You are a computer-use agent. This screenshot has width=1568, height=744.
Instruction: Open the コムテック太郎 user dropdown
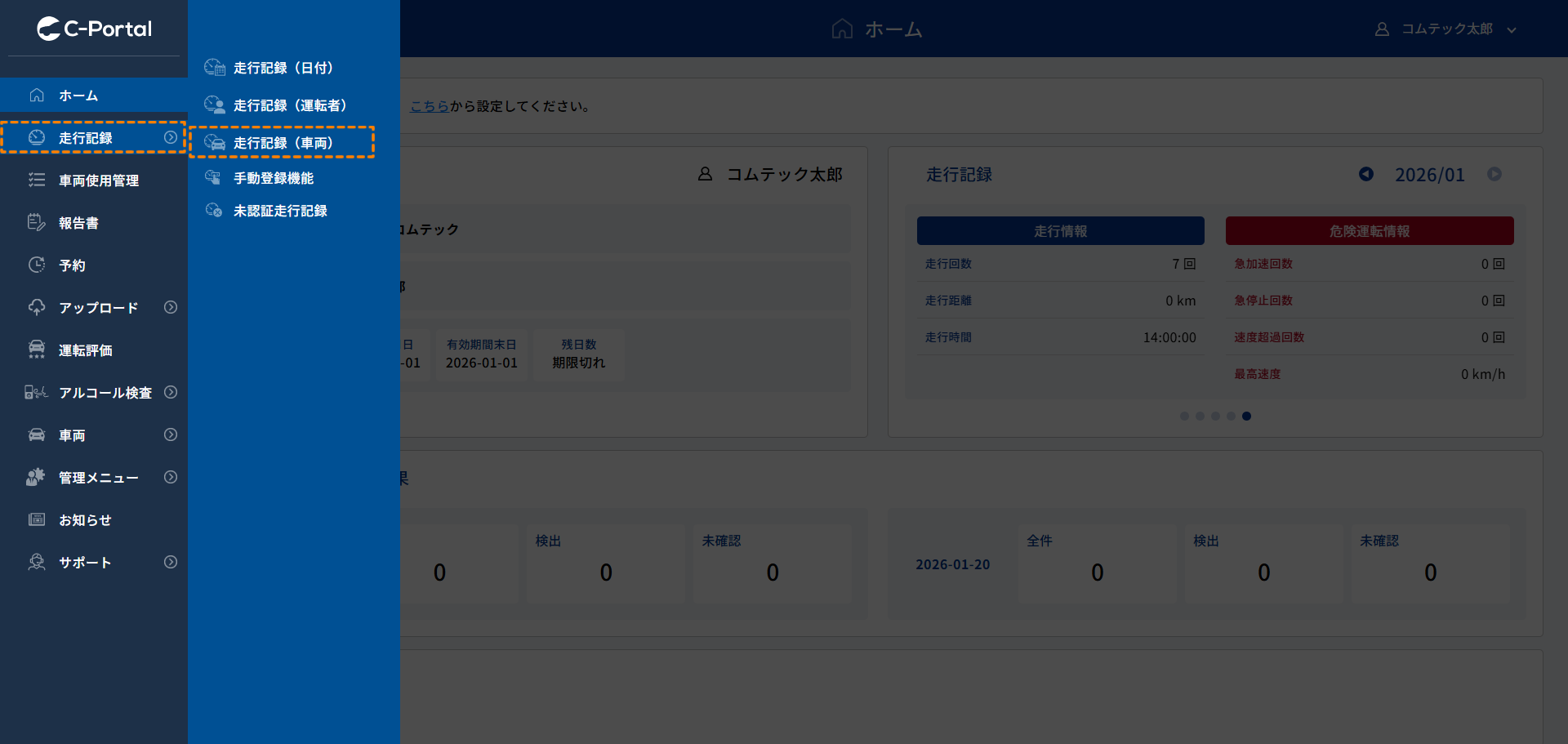1446,29
